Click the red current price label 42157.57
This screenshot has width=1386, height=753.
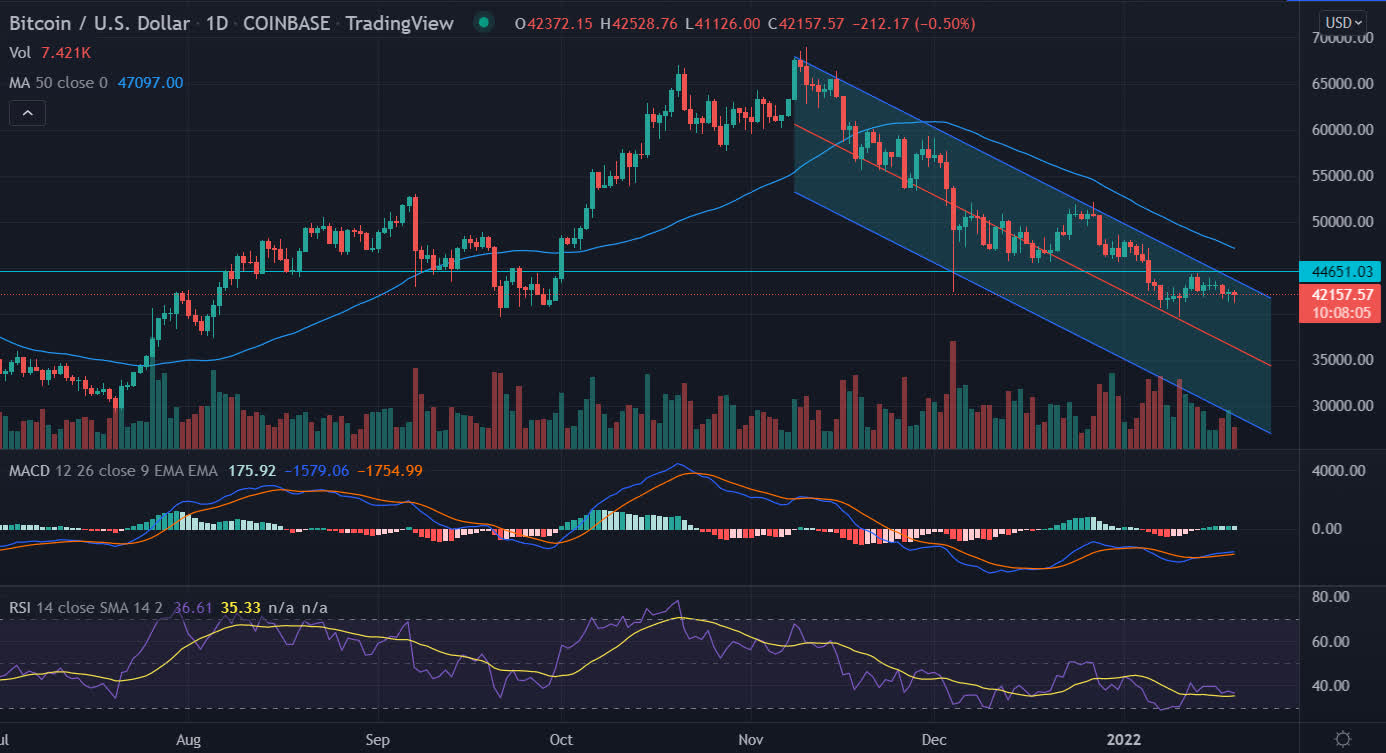(x=1339, y=294)
